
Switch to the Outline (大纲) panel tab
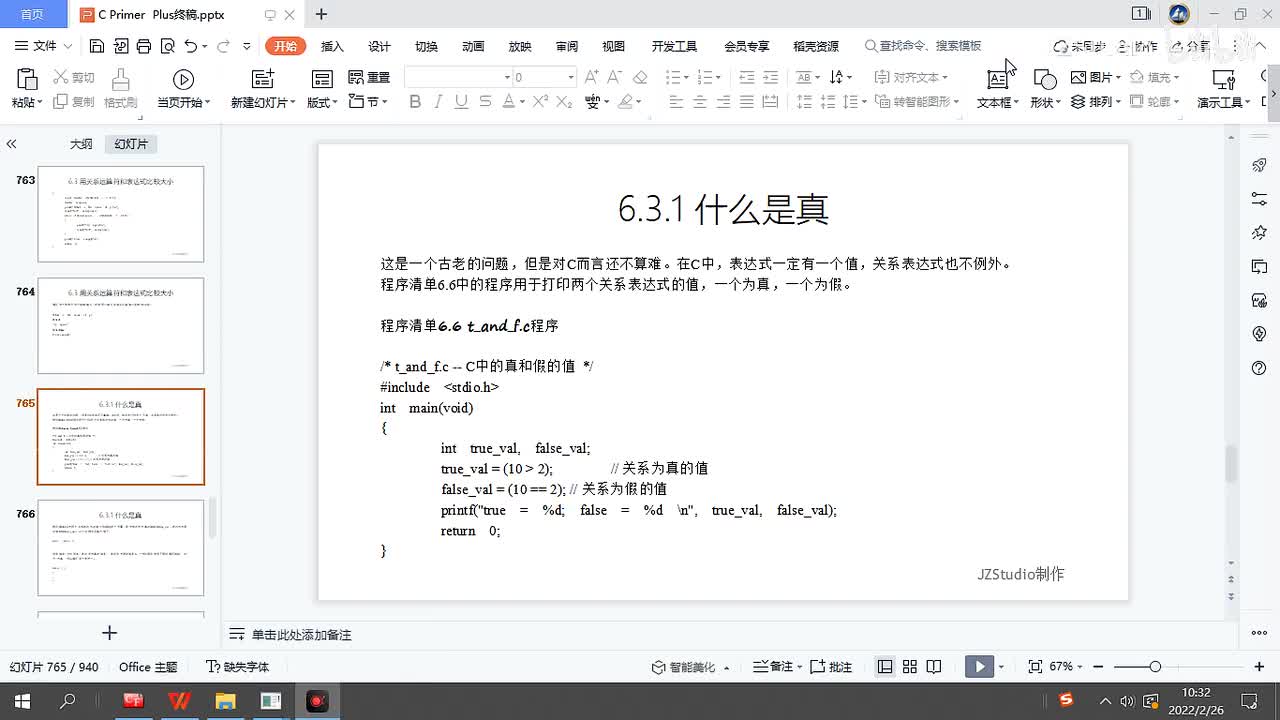pos(81,144)
